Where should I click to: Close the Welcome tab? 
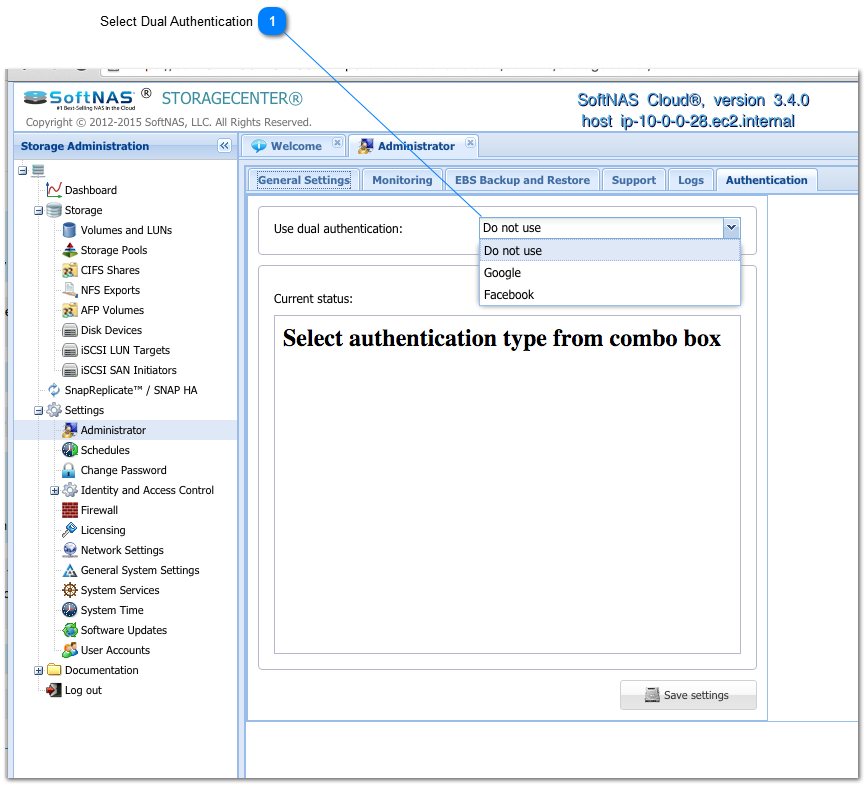click(337, 143)
